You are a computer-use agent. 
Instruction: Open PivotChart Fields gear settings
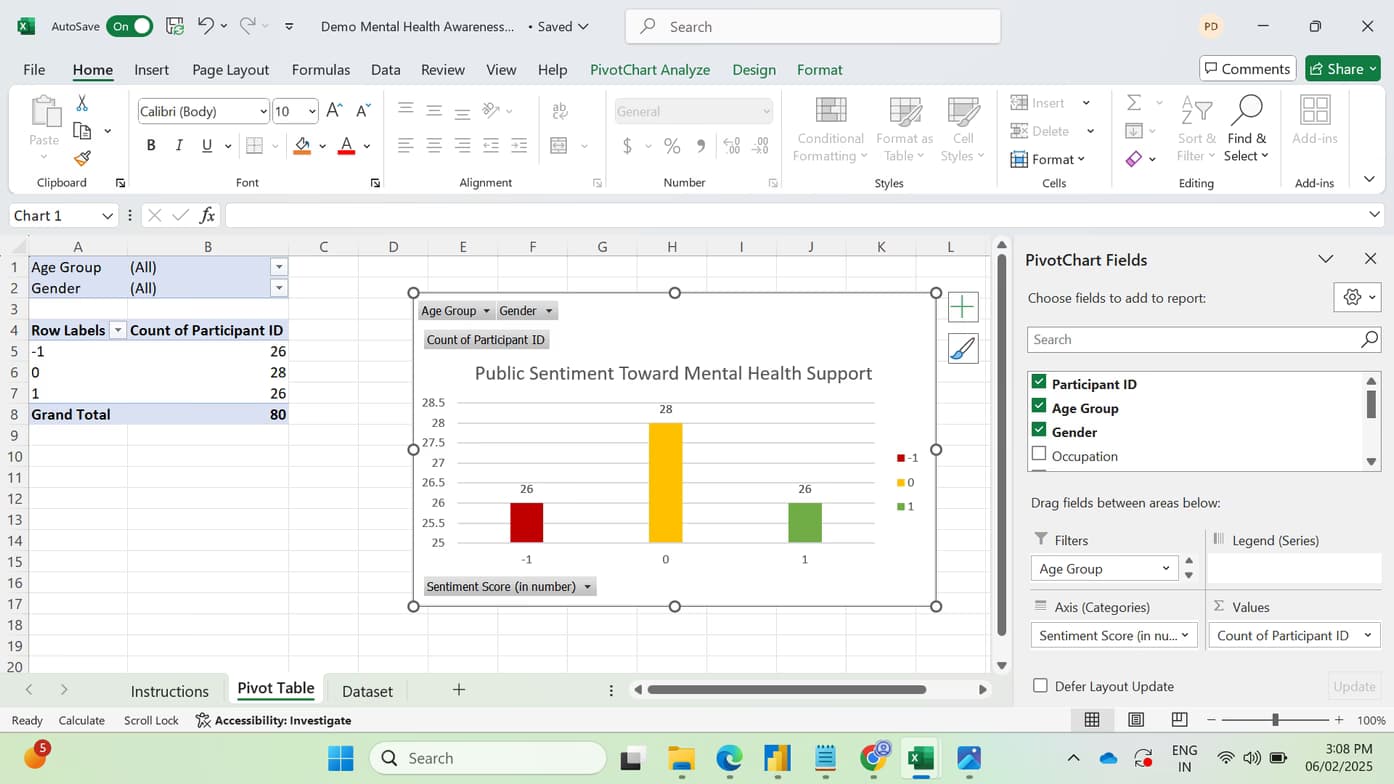(x=1353, y=297)
